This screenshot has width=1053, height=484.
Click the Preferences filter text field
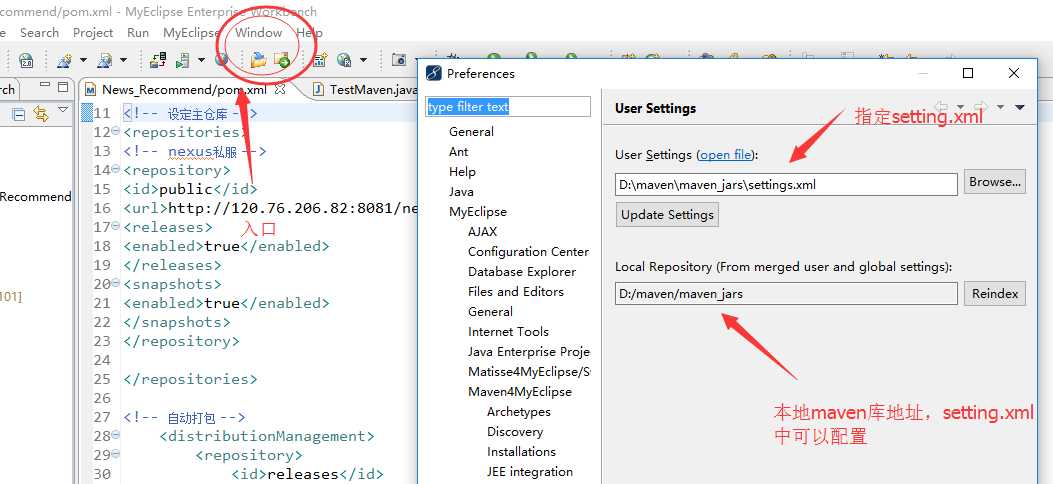pos(508,107)
